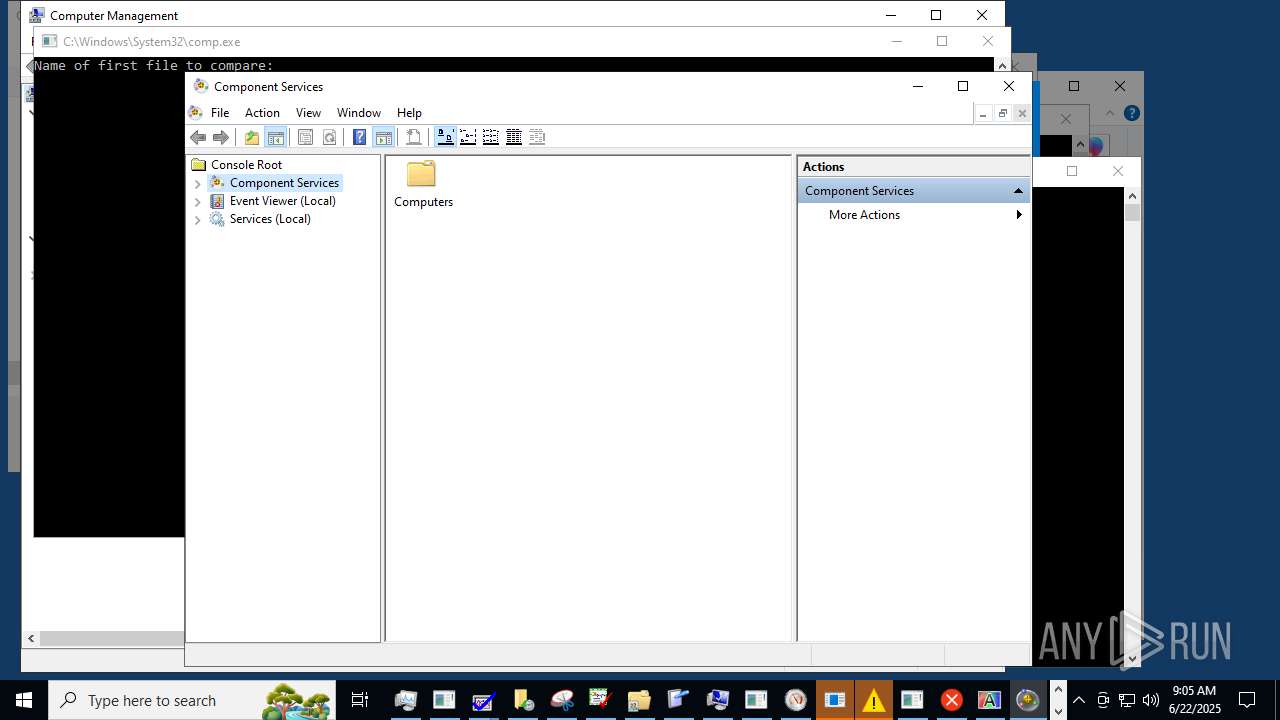Open the File menu

(x=220, y=113)
